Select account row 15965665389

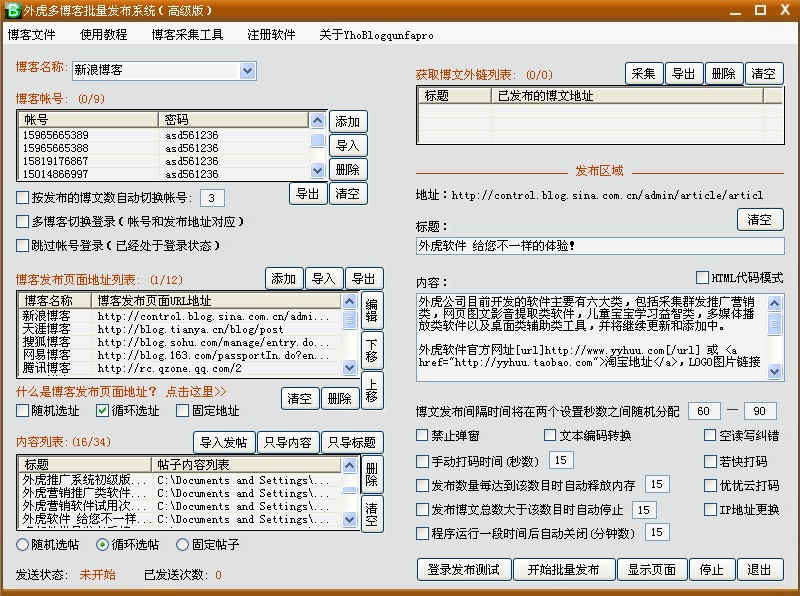[x=163, y=135]
